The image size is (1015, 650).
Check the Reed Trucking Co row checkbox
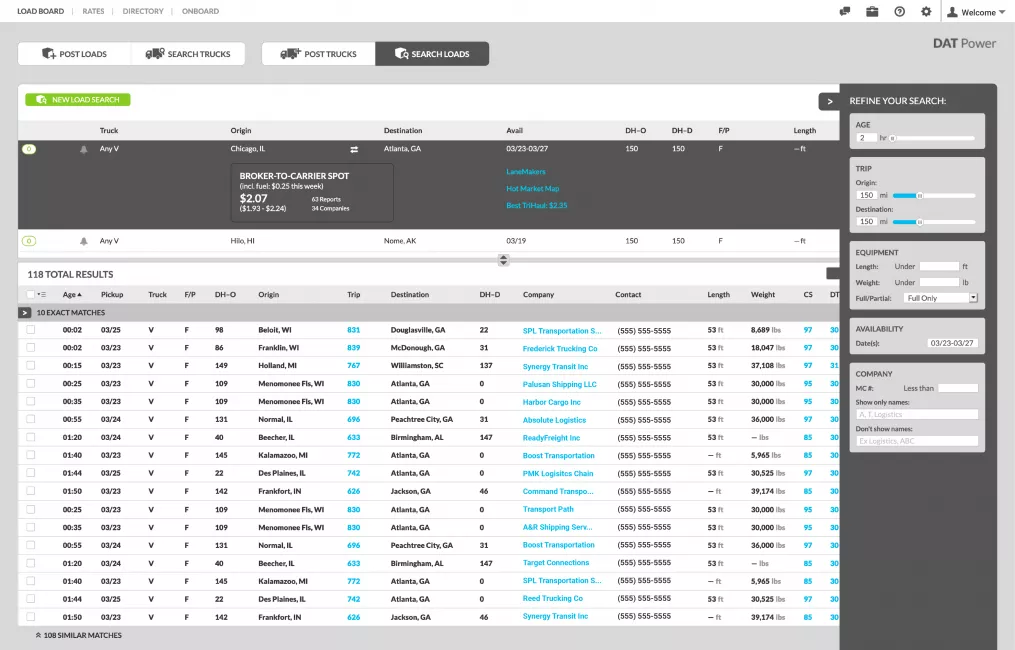coord(30,599)
